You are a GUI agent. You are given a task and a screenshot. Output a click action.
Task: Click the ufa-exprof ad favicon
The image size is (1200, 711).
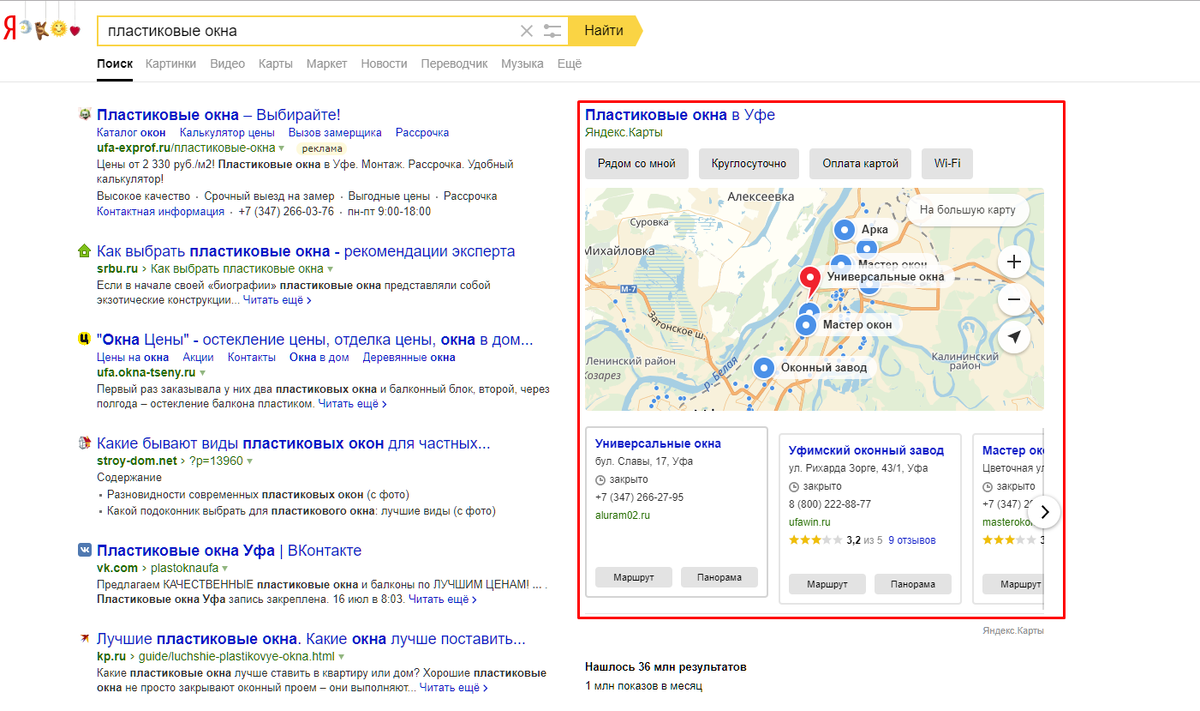coord(85,115)
